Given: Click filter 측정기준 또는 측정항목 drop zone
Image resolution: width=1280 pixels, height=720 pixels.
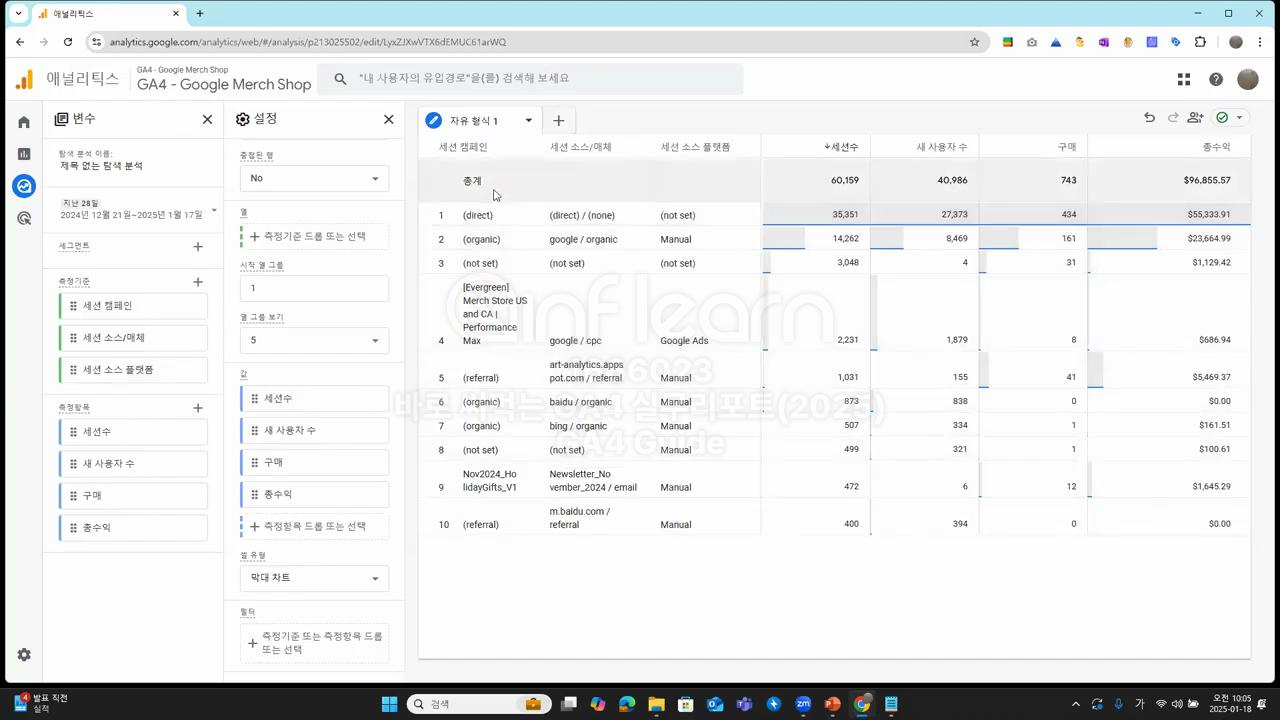Looking at the screenshot, I should coord(314,642).
